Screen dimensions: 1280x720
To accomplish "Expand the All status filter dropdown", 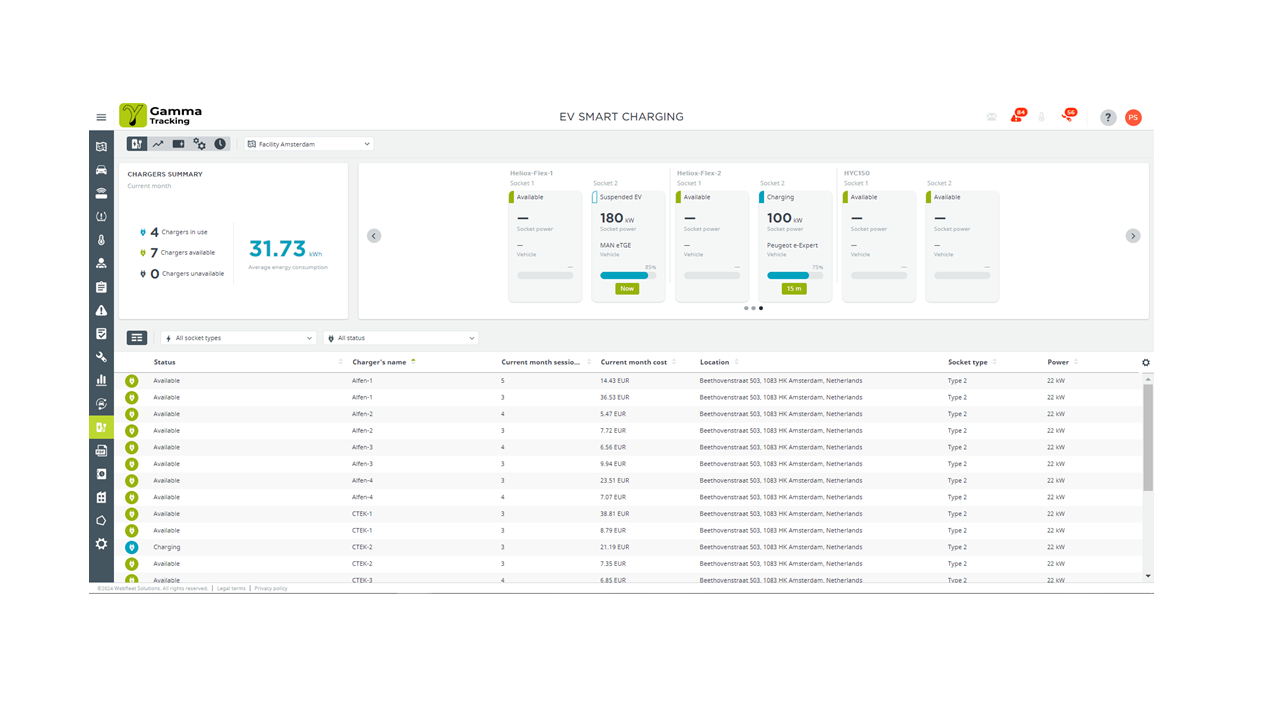I will [x=401, y=338].
